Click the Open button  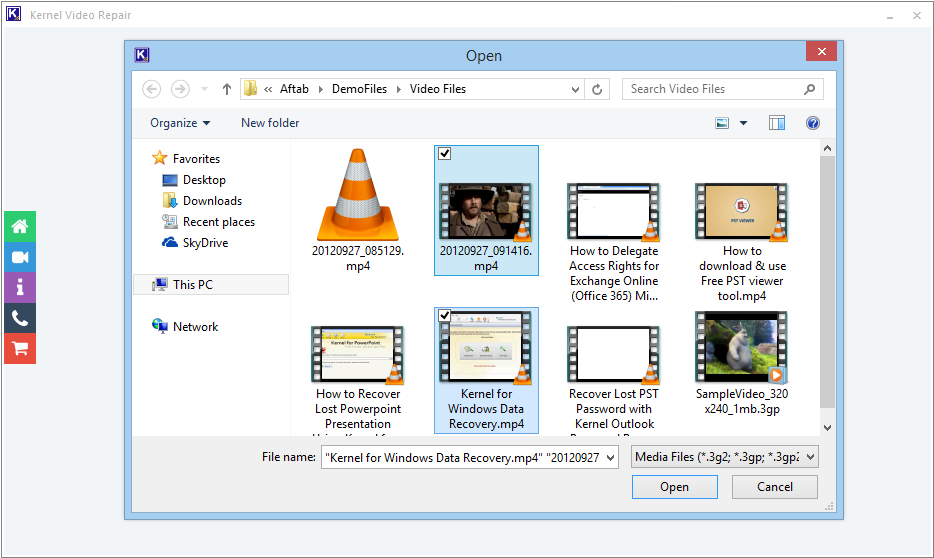tap(674, 487)
